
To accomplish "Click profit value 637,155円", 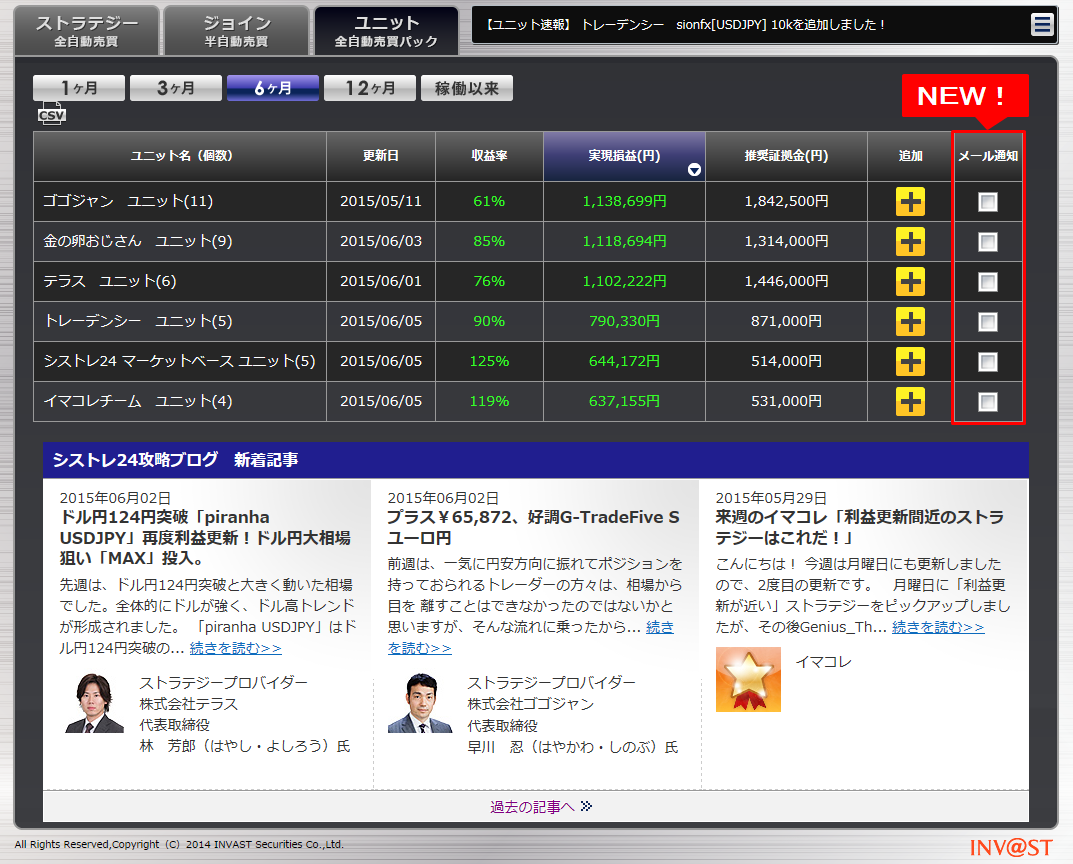I will coord(624,401).
